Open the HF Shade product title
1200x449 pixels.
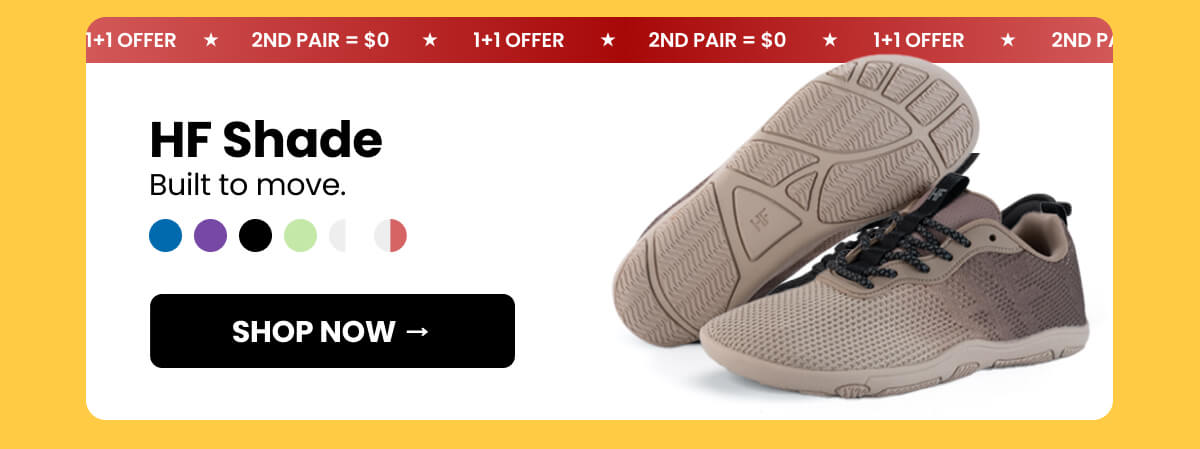point(266,140)
